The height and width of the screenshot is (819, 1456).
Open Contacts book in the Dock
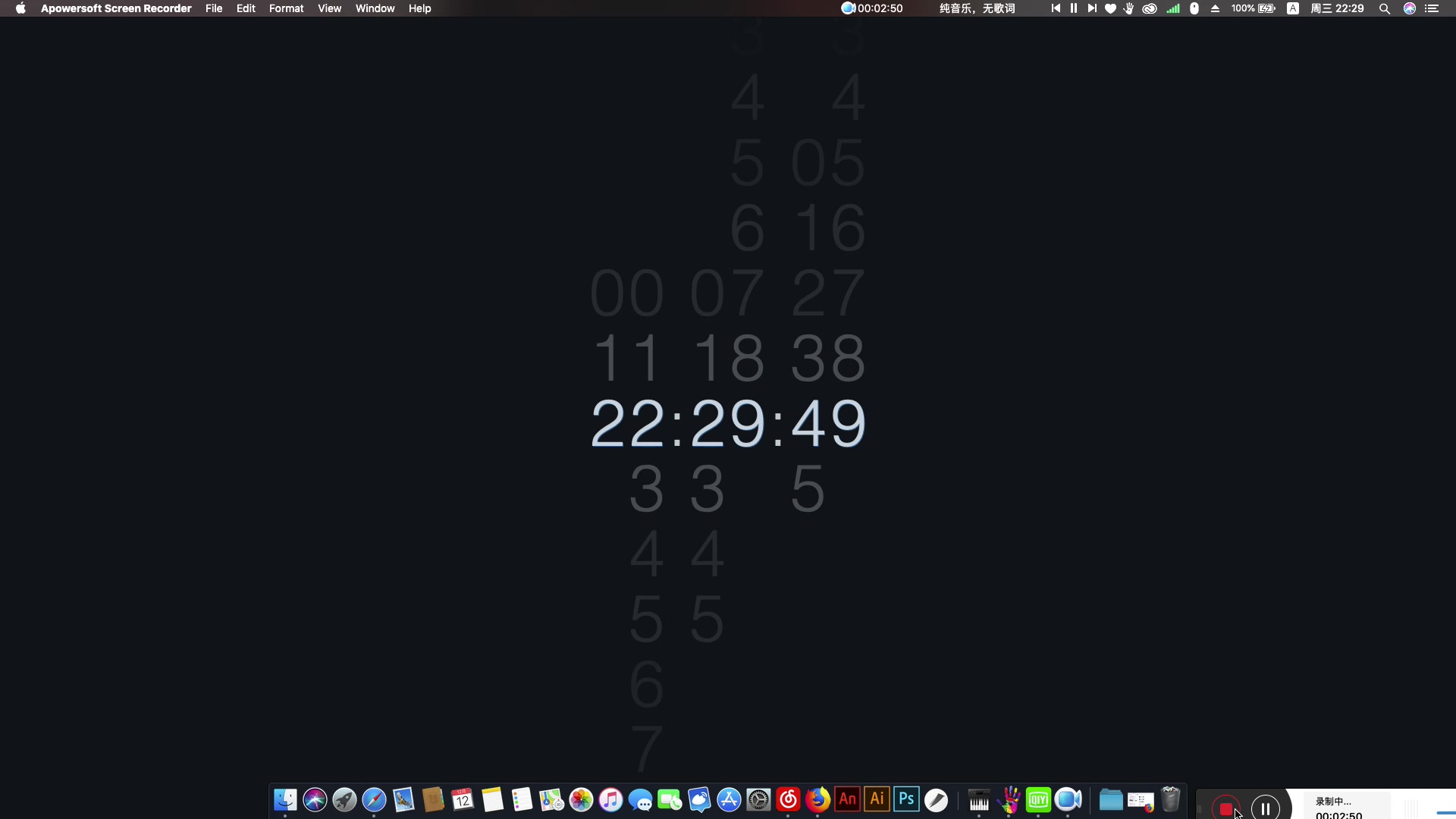tap(433, 799)
